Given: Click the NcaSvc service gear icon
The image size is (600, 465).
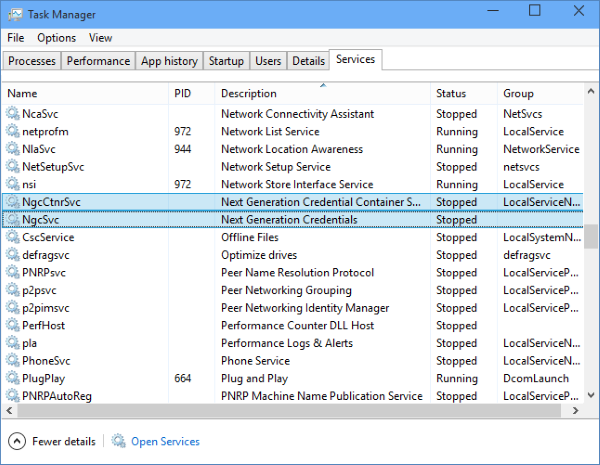Looking at the screenshot, I should tap(13, 114).
